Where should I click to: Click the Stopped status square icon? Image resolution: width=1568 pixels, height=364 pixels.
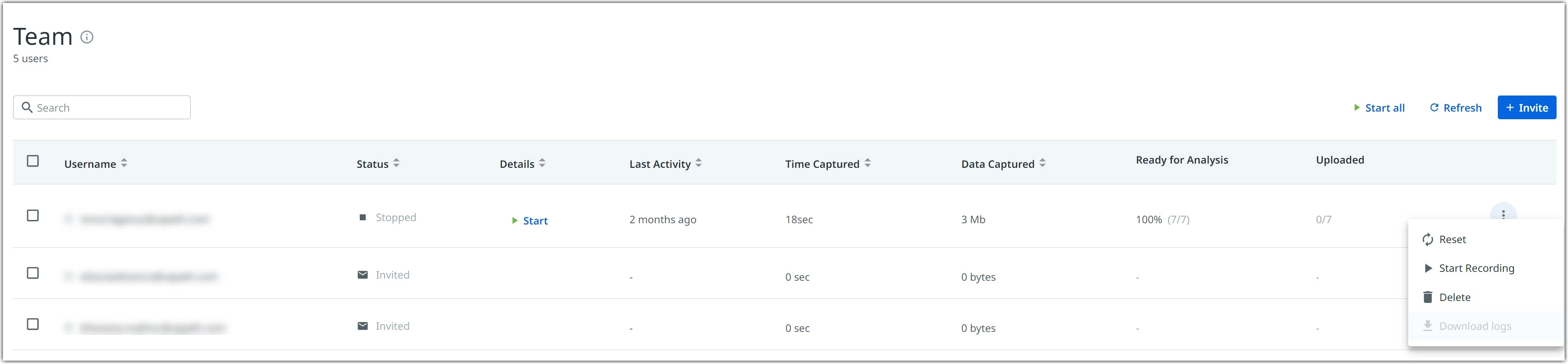(x=363, y=217)
